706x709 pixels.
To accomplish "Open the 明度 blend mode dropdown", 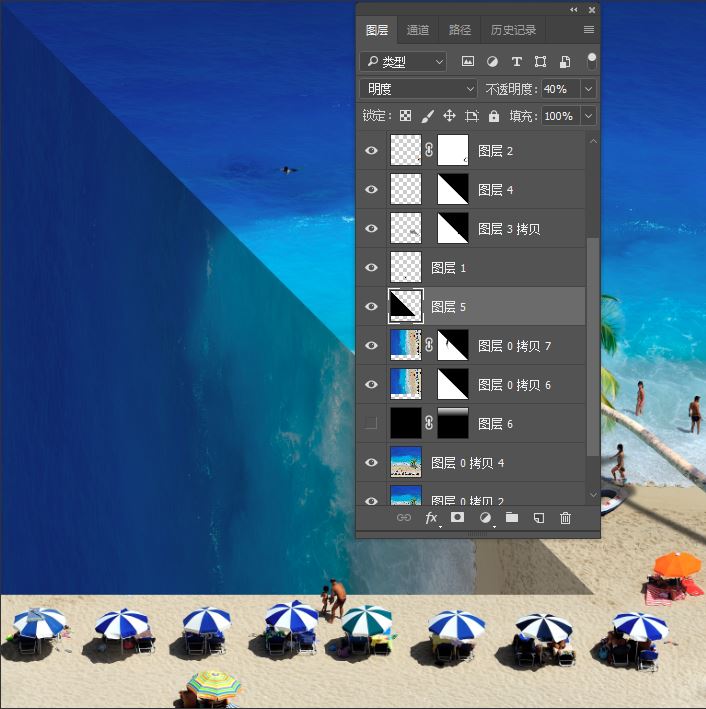I will pyautogui.click(x=418, y=89).
